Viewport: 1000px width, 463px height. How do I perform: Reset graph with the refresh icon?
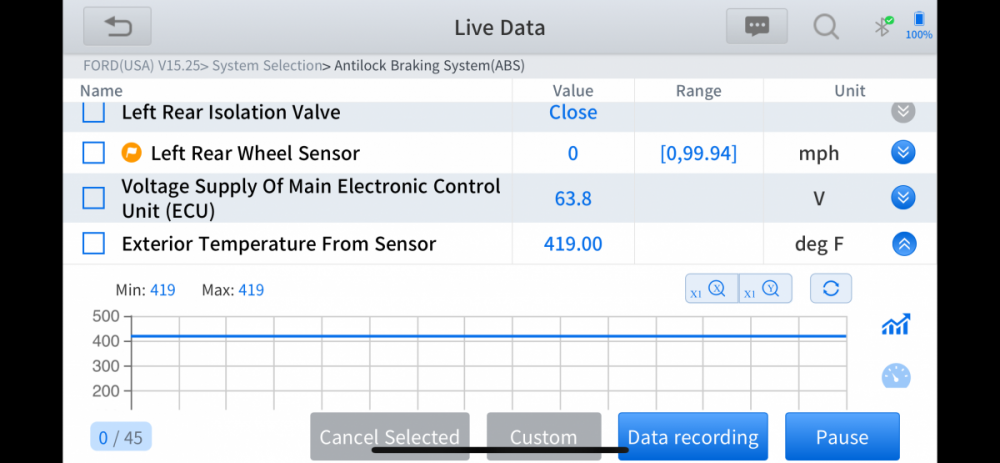(x=830, y=289)
